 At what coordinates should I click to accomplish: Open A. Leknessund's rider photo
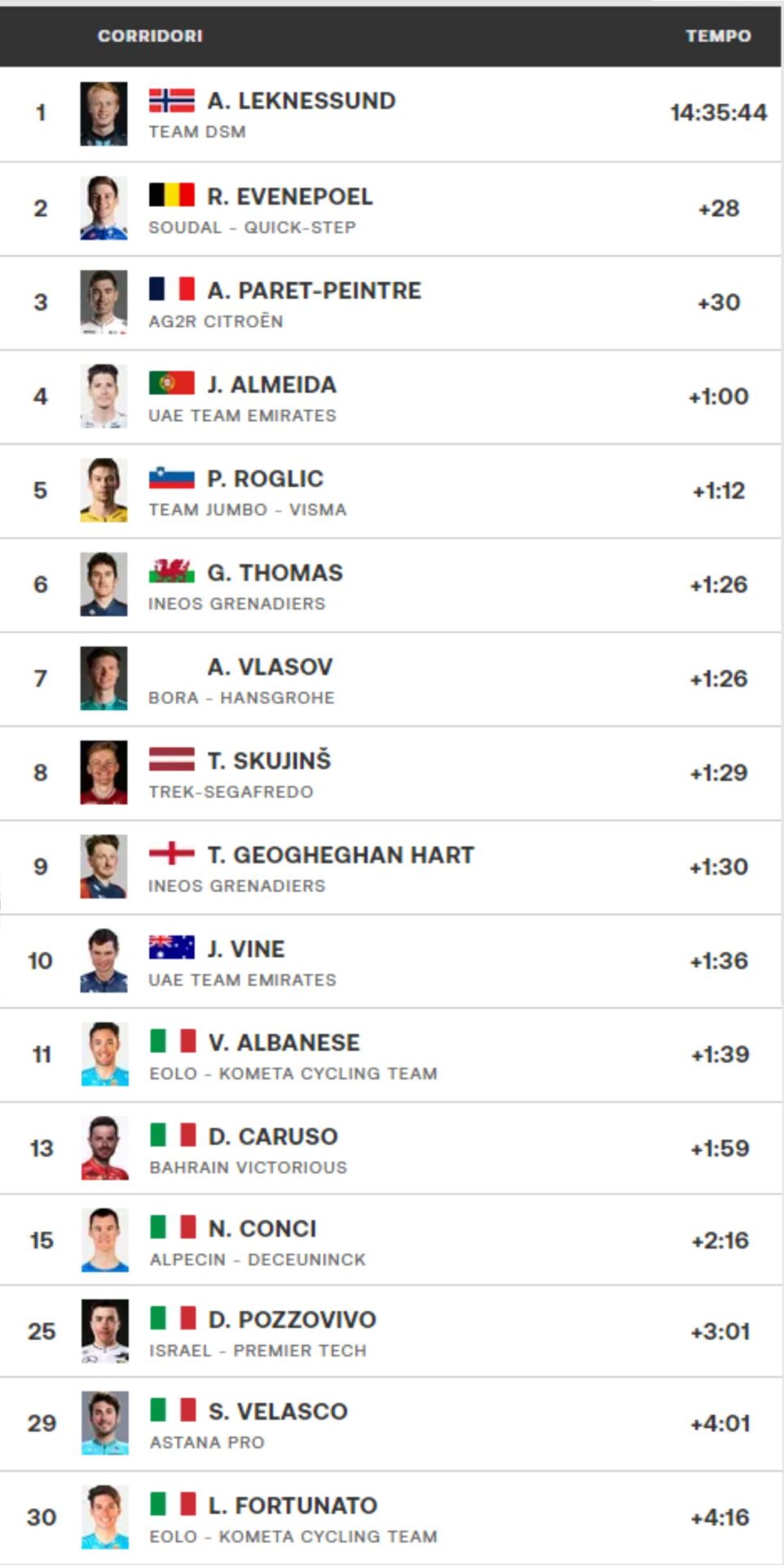[x=104, y=113]
